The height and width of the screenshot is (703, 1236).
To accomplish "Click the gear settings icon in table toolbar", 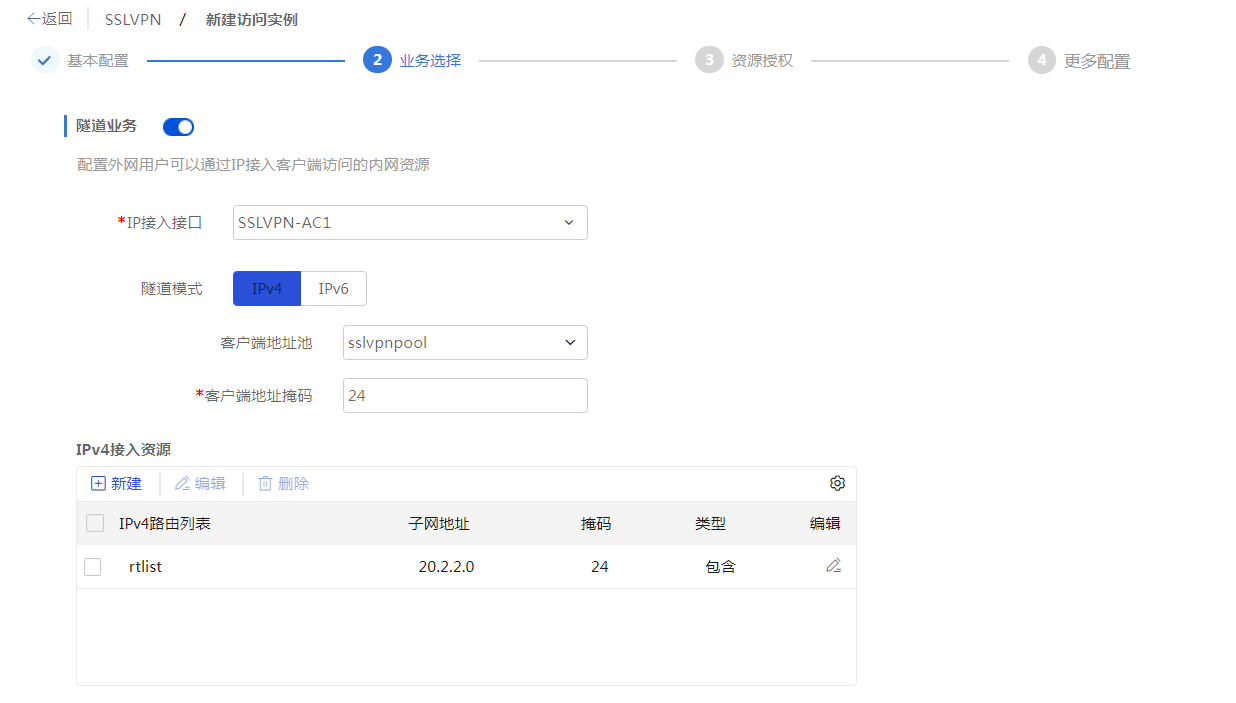I will (837, 483).
